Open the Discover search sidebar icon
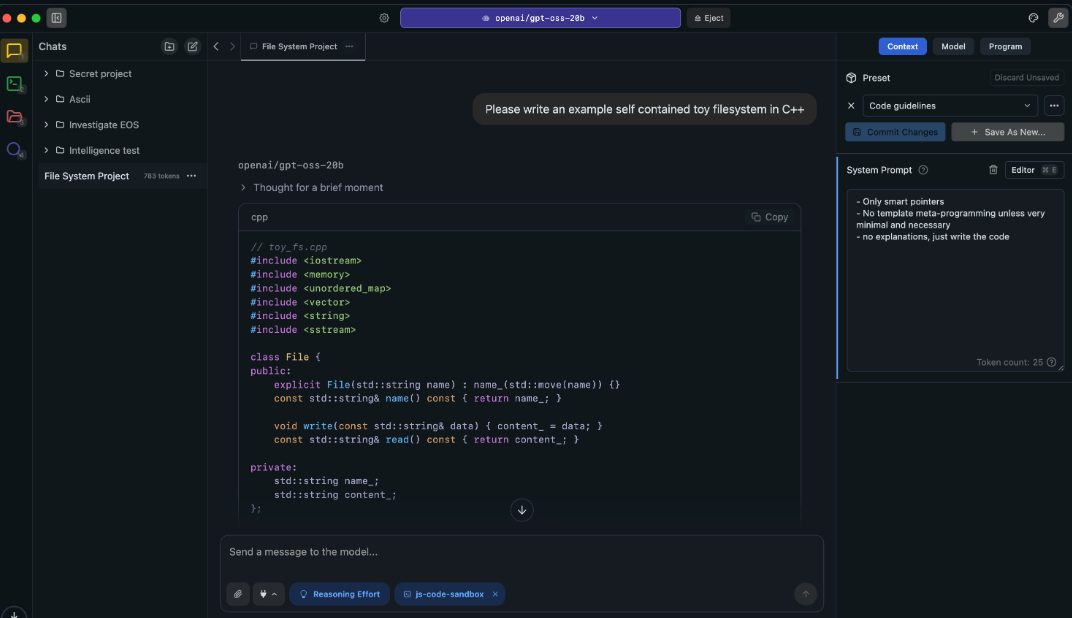The image size is (1072, 618). (x=14, y=150)
